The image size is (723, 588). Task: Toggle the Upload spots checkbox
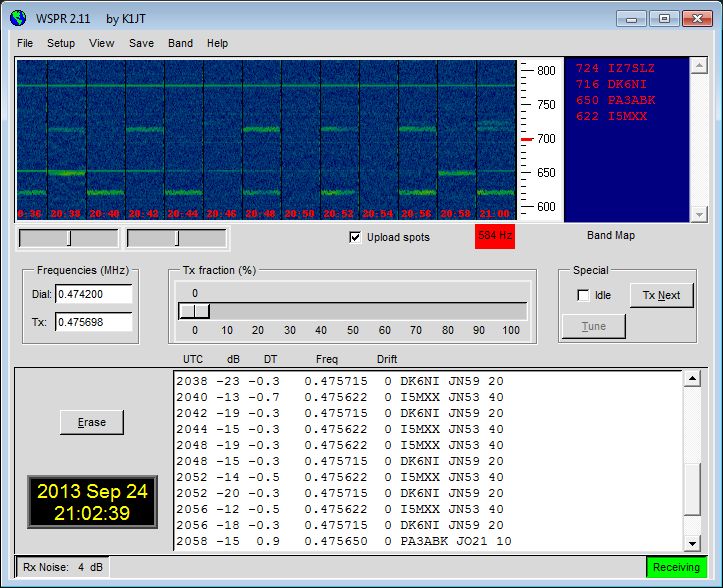tap(355, 237)
